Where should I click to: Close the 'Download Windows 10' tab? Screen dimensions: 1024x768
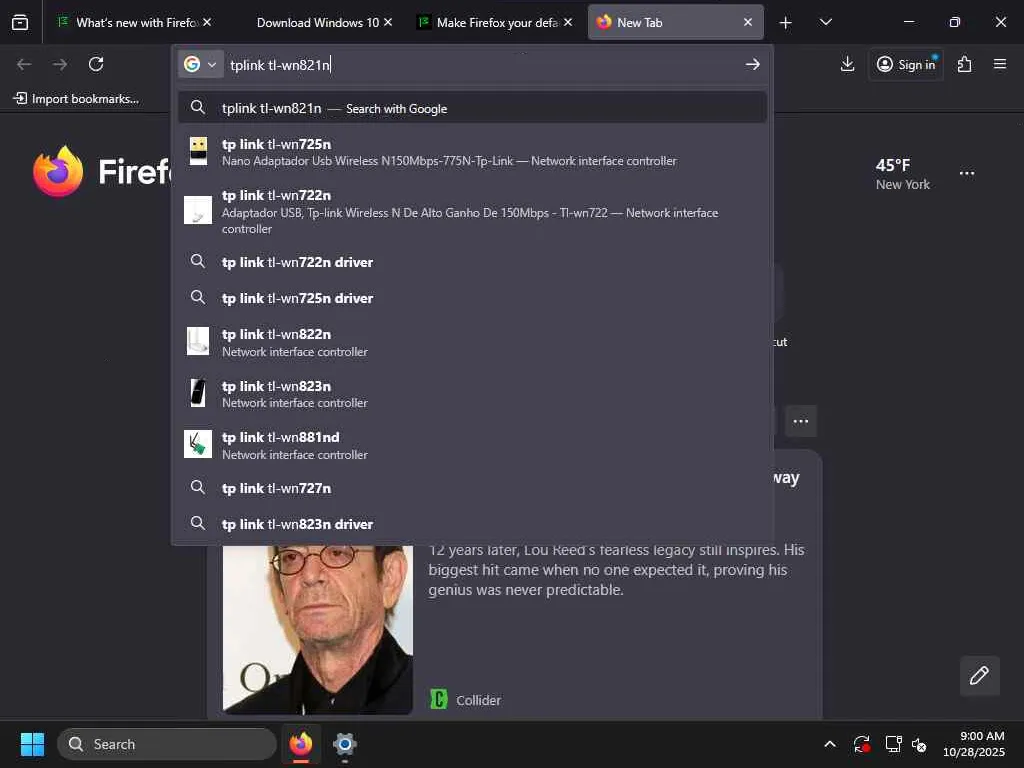pos(388,22)
